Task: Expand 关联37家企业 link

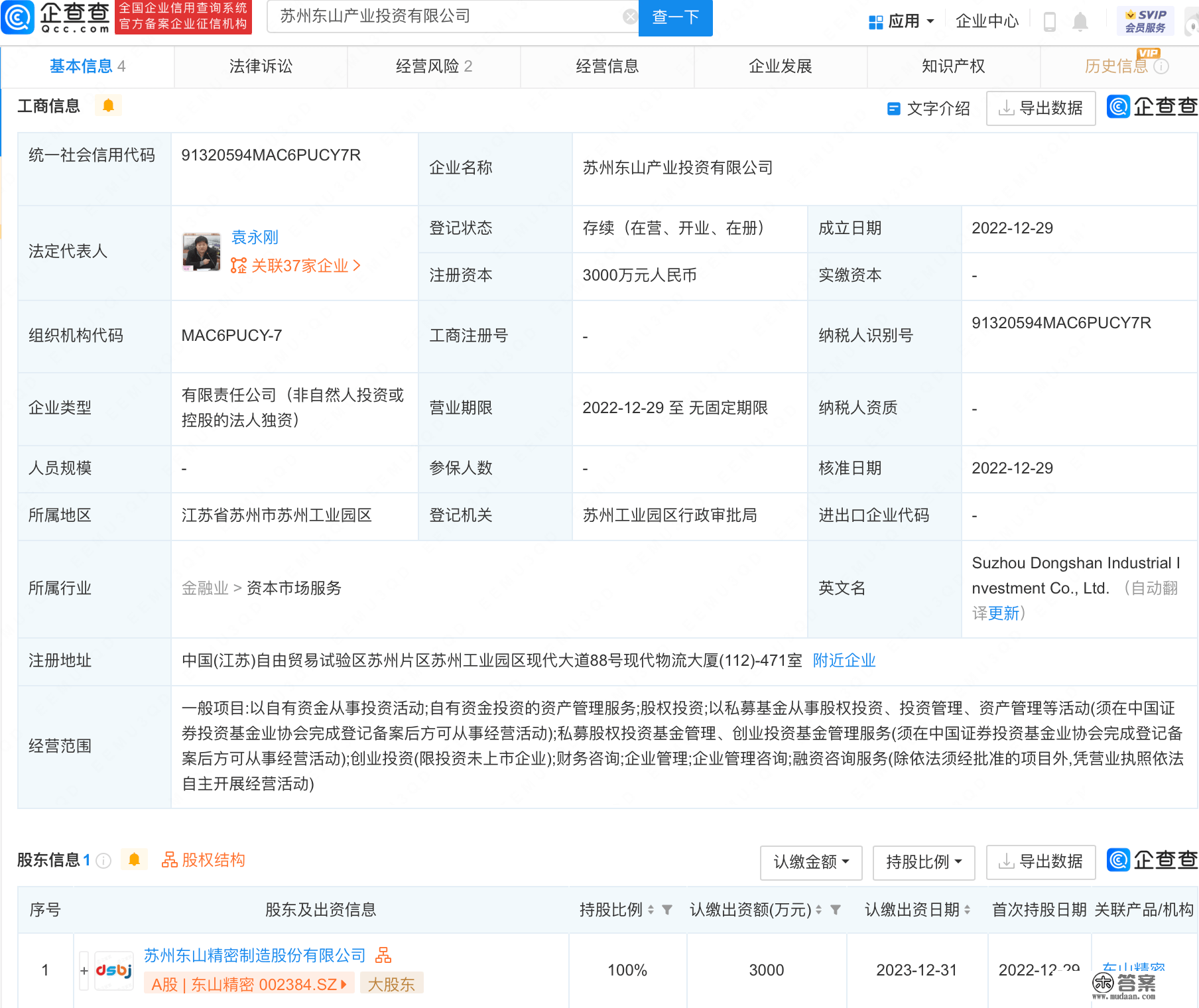Action: coord(296,266)
